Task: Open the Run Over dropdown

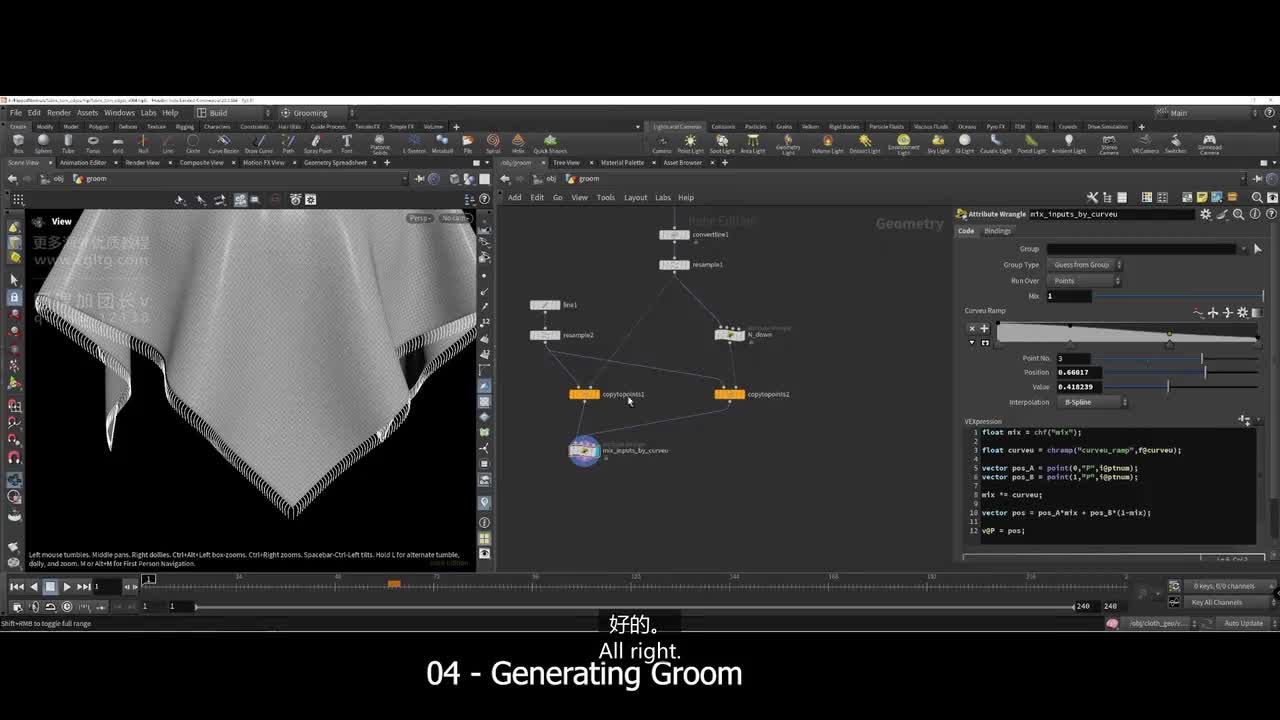Action: pyautogui.click(x=1084, y=281)
